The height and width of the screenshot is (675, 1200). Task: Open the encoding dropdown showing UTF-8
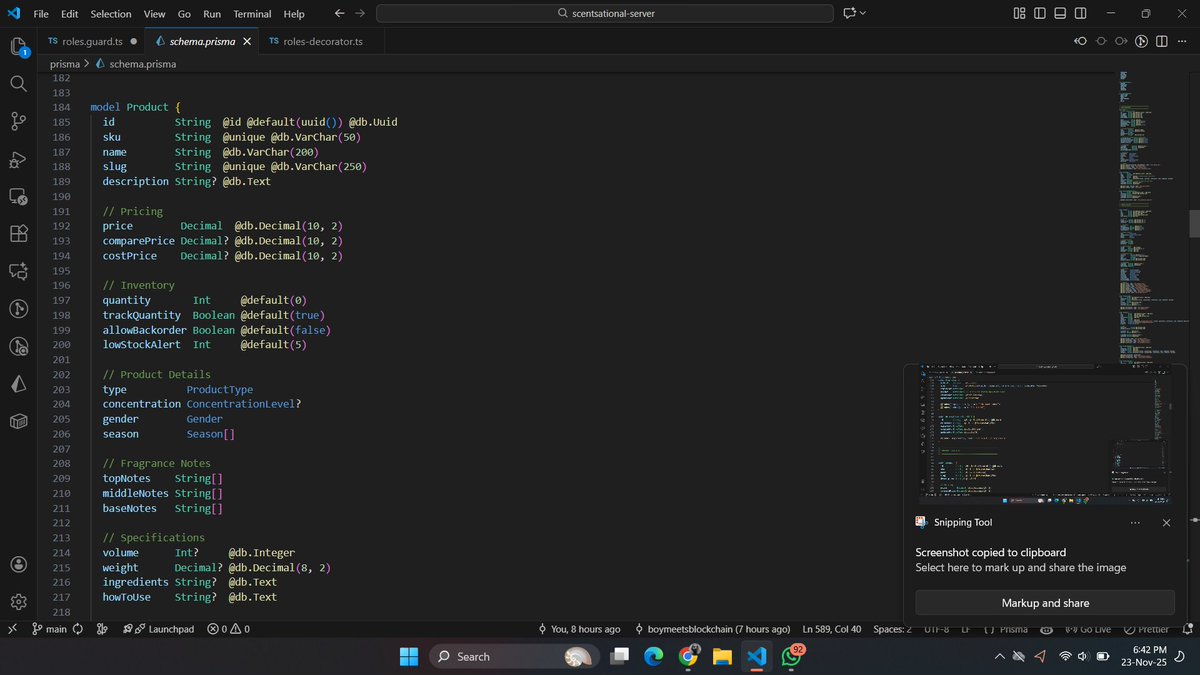(936, 629)
